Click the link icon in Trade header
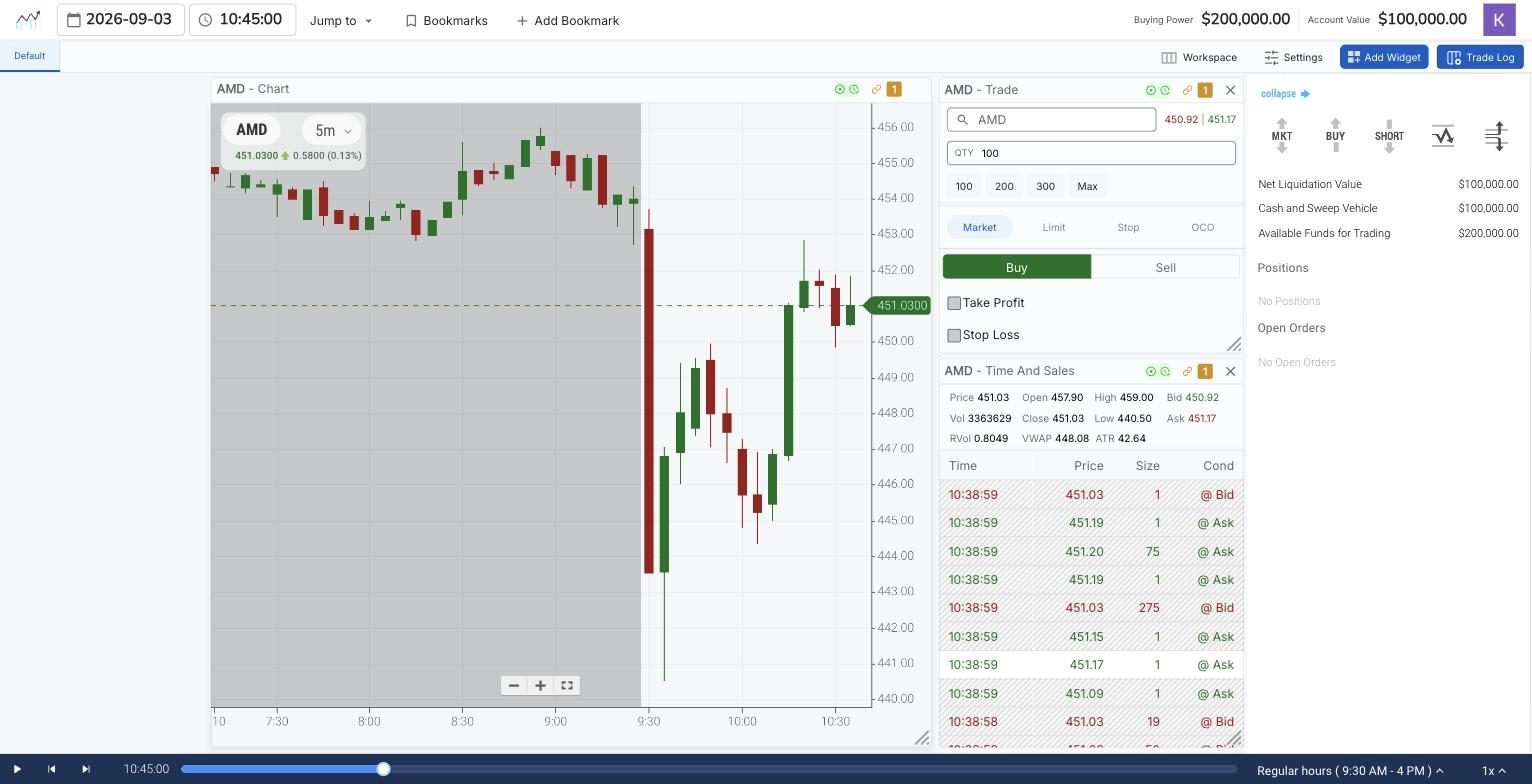Screen dimensions: 1532x784 pyautogui.click(x=1187, y=90)
